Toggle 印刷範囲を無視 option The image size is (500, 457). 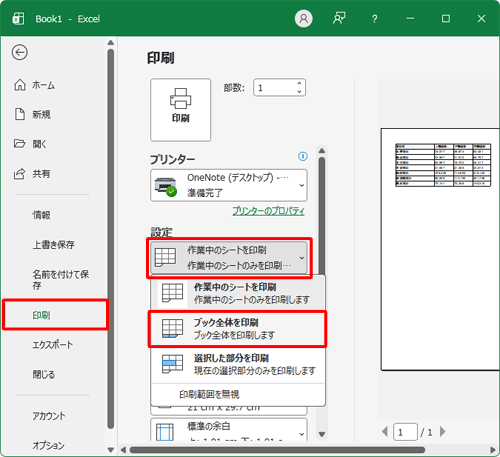pyautogui.click(x=209, y=394)
